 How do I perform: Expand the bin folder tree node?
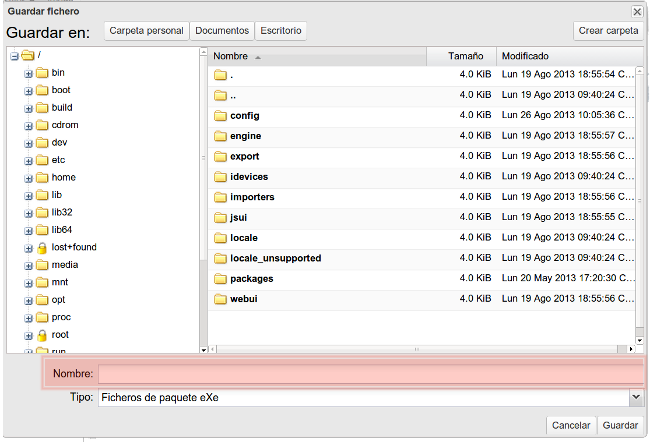coord(28,73)
